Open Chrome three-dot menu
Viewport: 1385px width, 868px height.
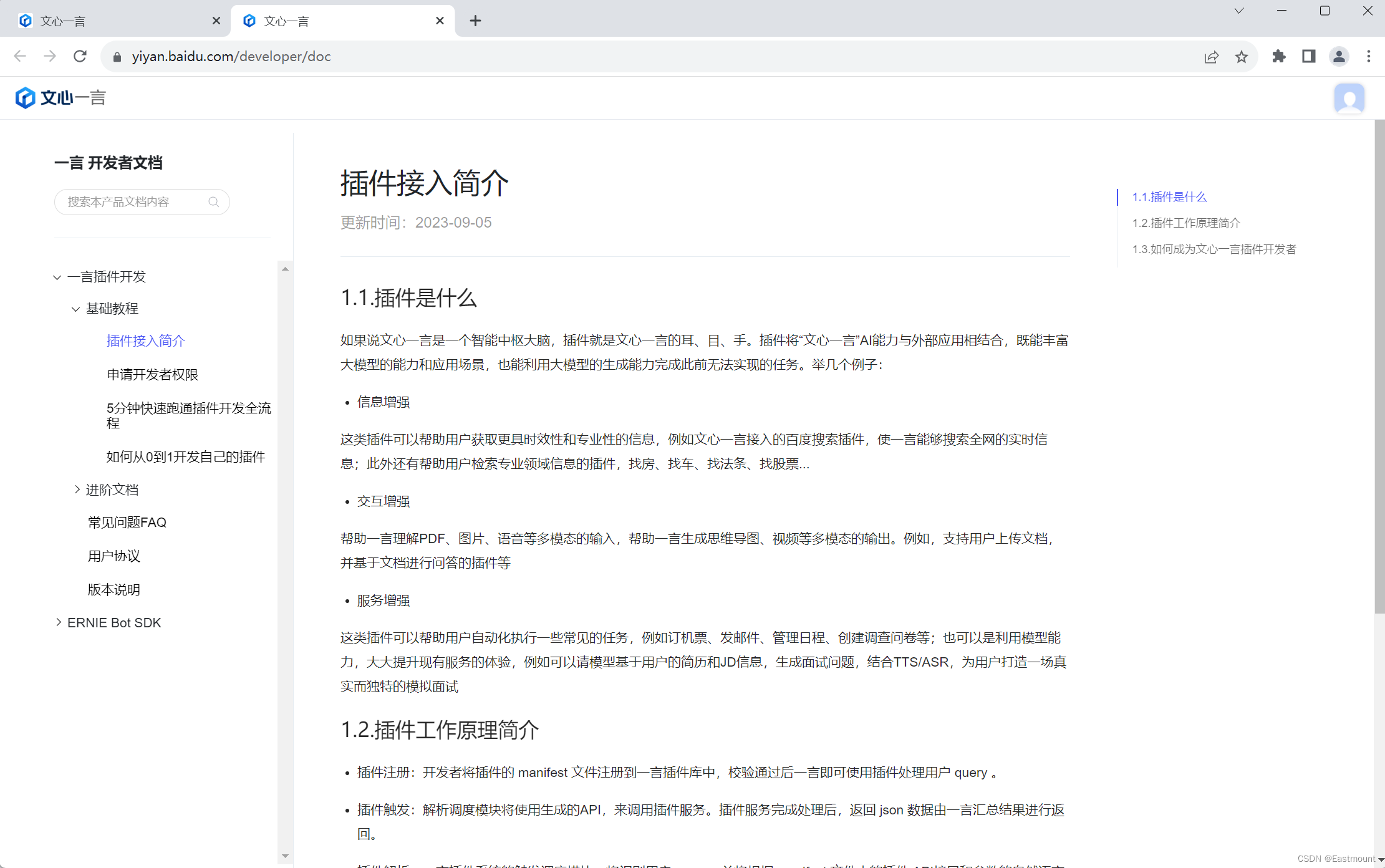click(1369, 57)
